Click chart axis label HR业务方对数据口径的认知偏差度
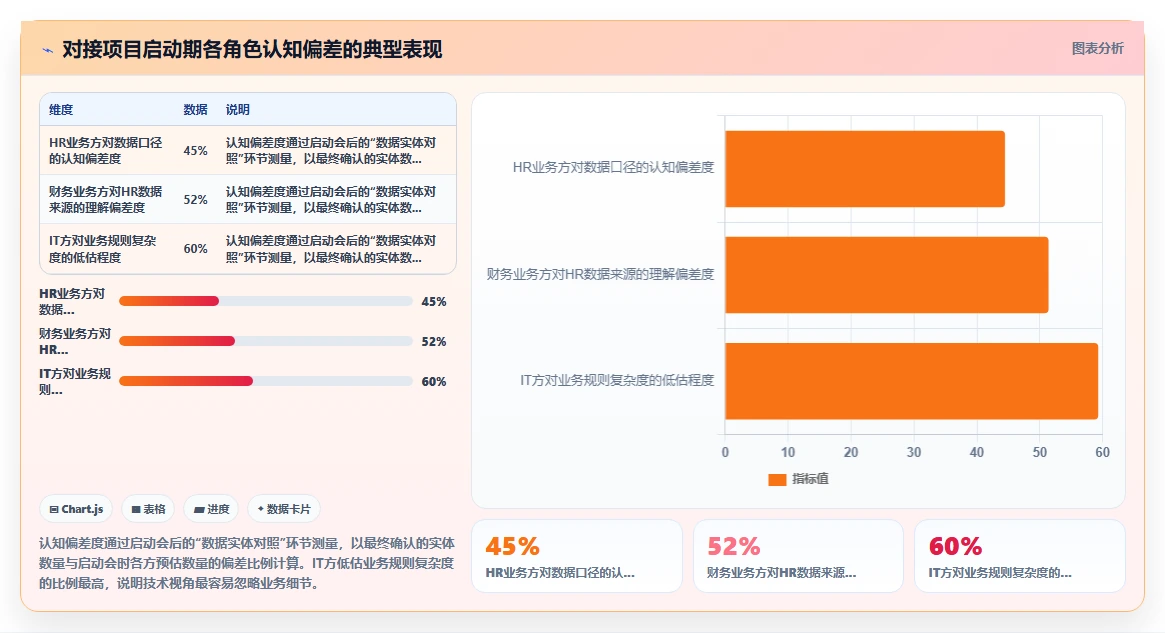 pos(613,168)
